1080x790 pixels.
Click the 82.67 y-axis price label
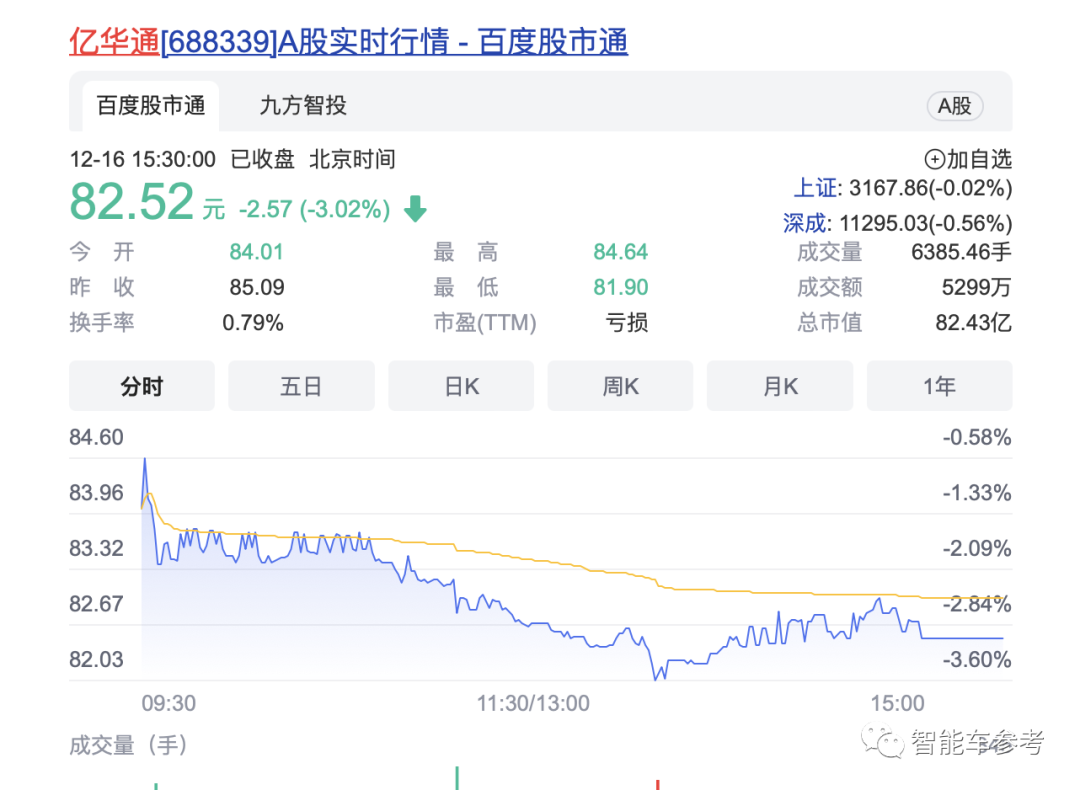[x=96, y=604]
